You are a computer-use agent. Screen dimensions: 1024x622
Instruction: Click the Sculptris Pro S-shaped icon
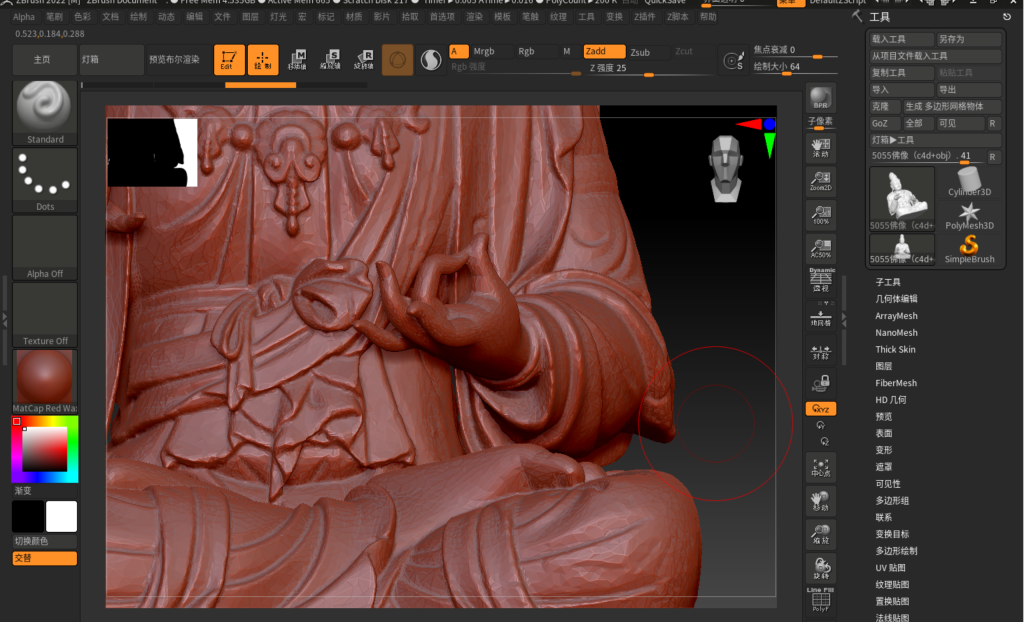point(430,60)
